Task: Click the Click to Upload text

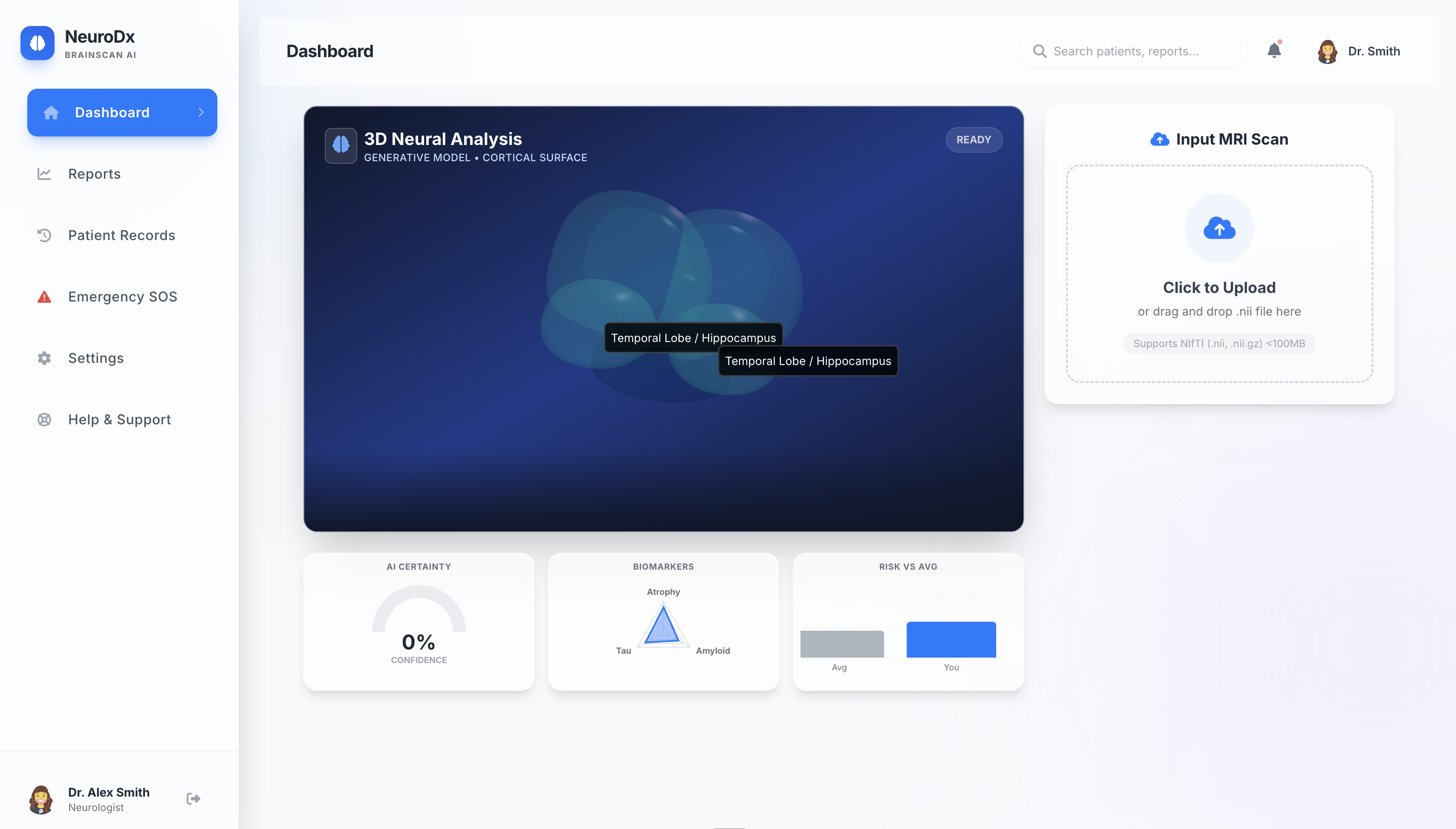Action: click(x=1219, y=287)
